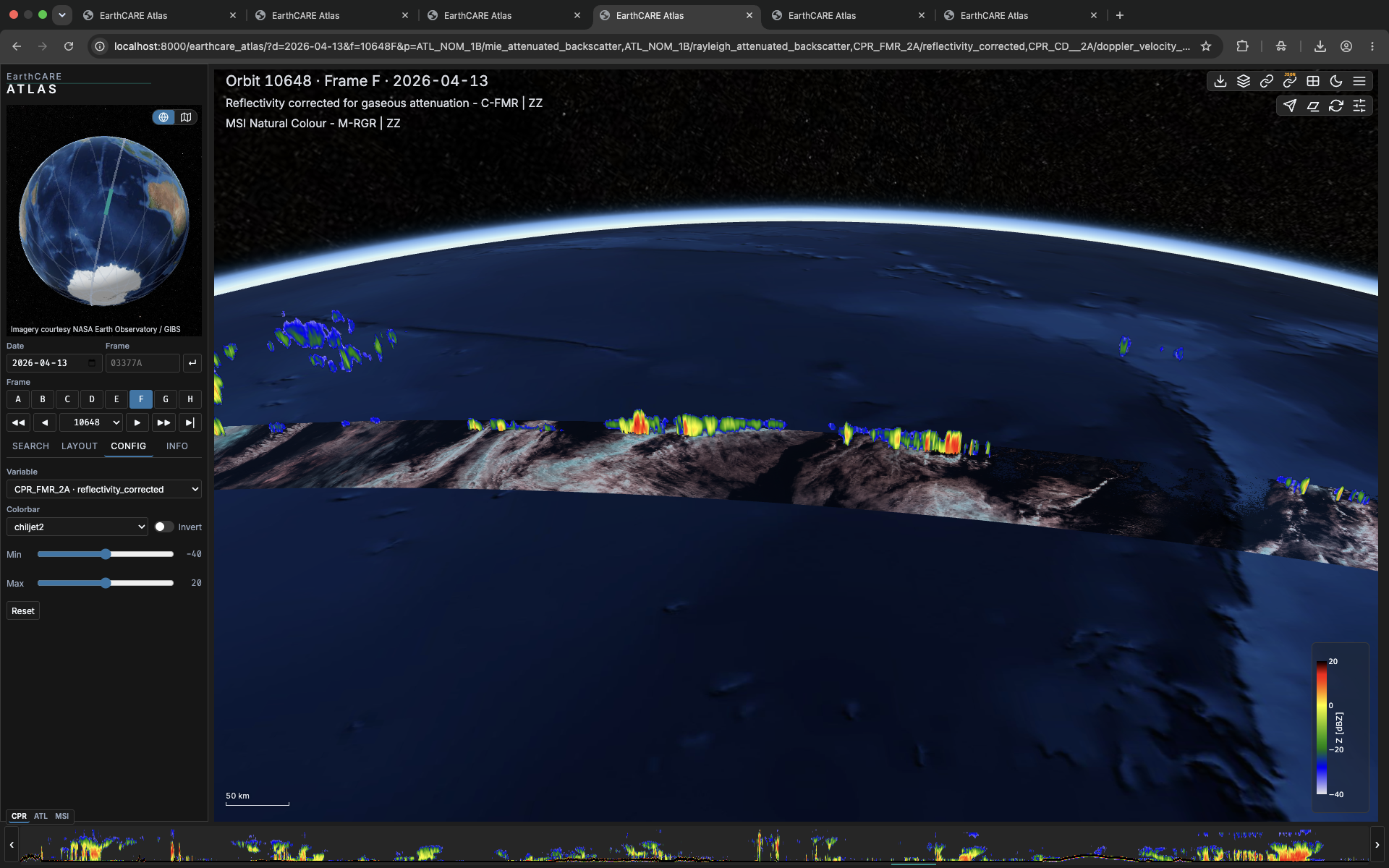Toggle dark mode with the moon icon

[x=1336, y=81]
